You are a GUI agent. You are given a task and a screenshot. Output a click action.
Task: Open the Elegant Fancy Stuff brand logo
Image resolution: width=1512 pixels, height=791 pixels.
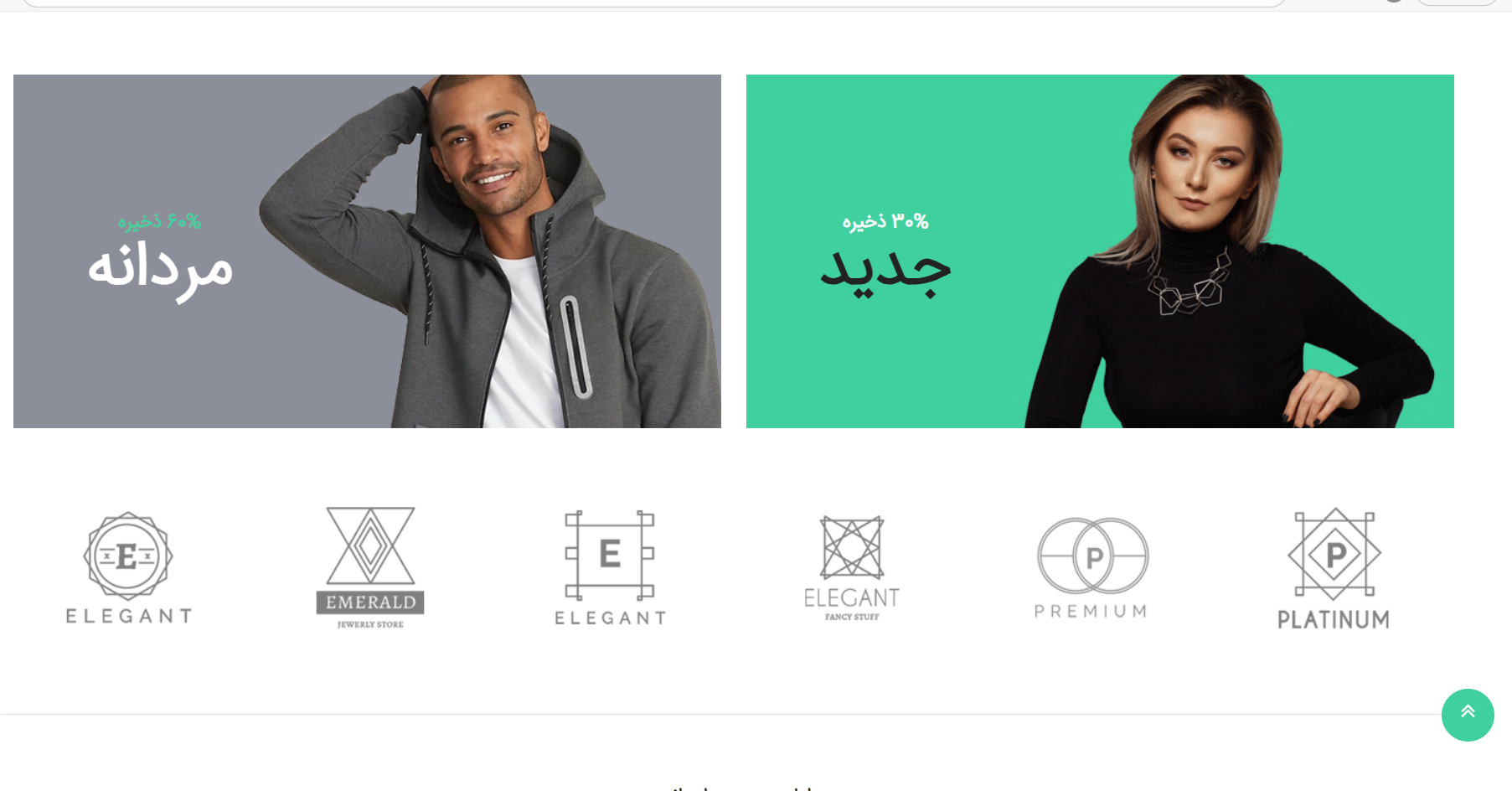coord(851,567)
